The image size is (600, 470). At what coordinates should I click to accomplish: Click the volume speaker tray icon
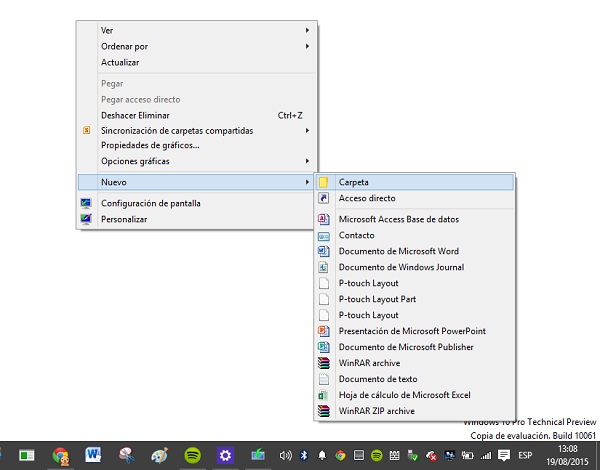point(285,455)
